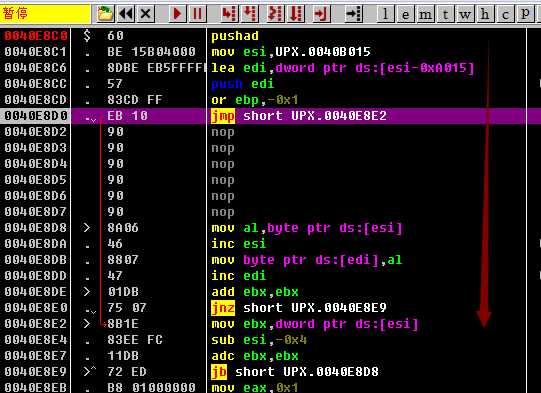Select mov ebx,dword ptr ds:[esi] line
Viewport: 541px width, 393px height.
tap(315, 324)
